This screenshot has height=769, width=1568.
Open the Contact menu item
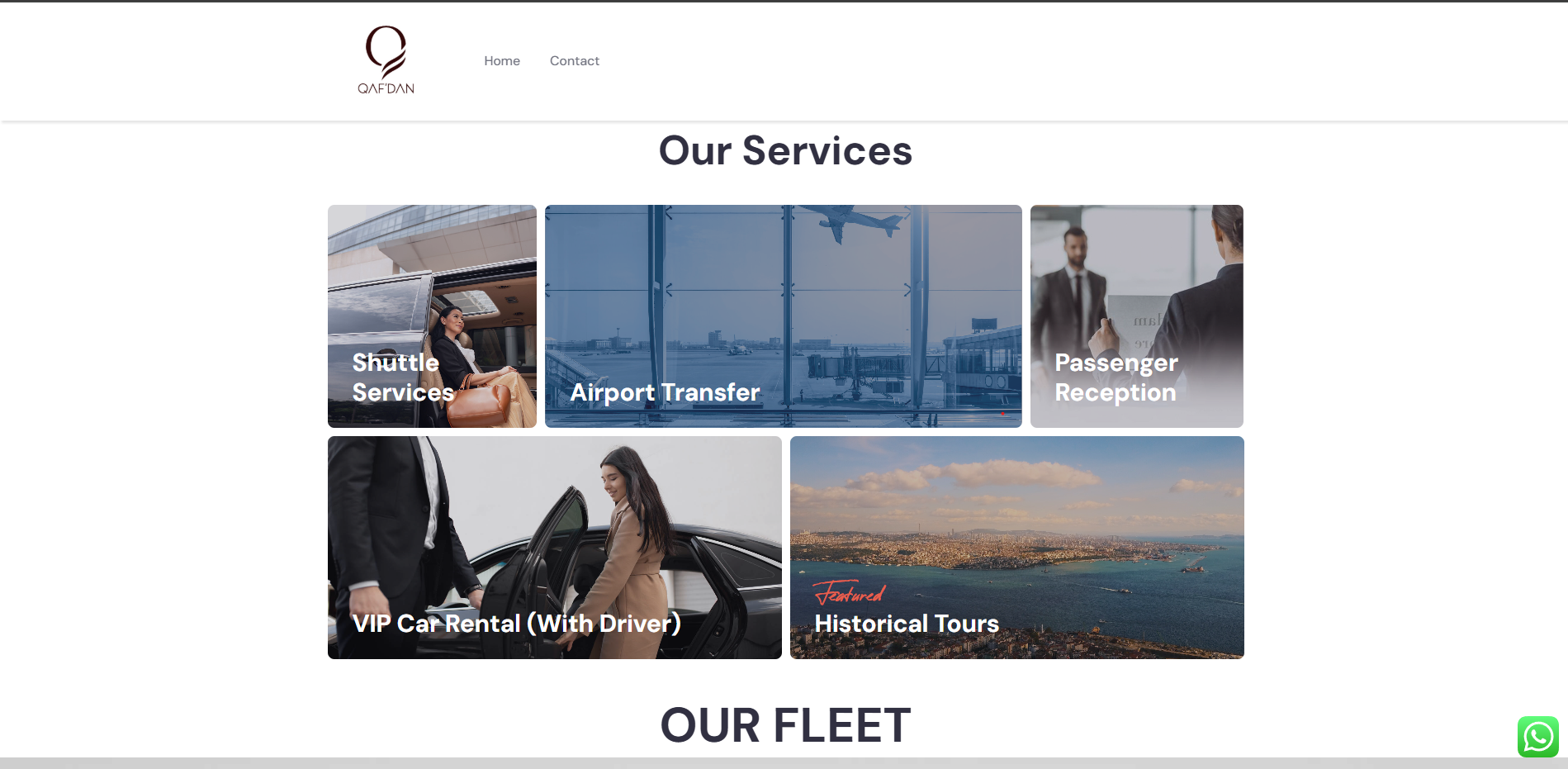coord(575,61)
